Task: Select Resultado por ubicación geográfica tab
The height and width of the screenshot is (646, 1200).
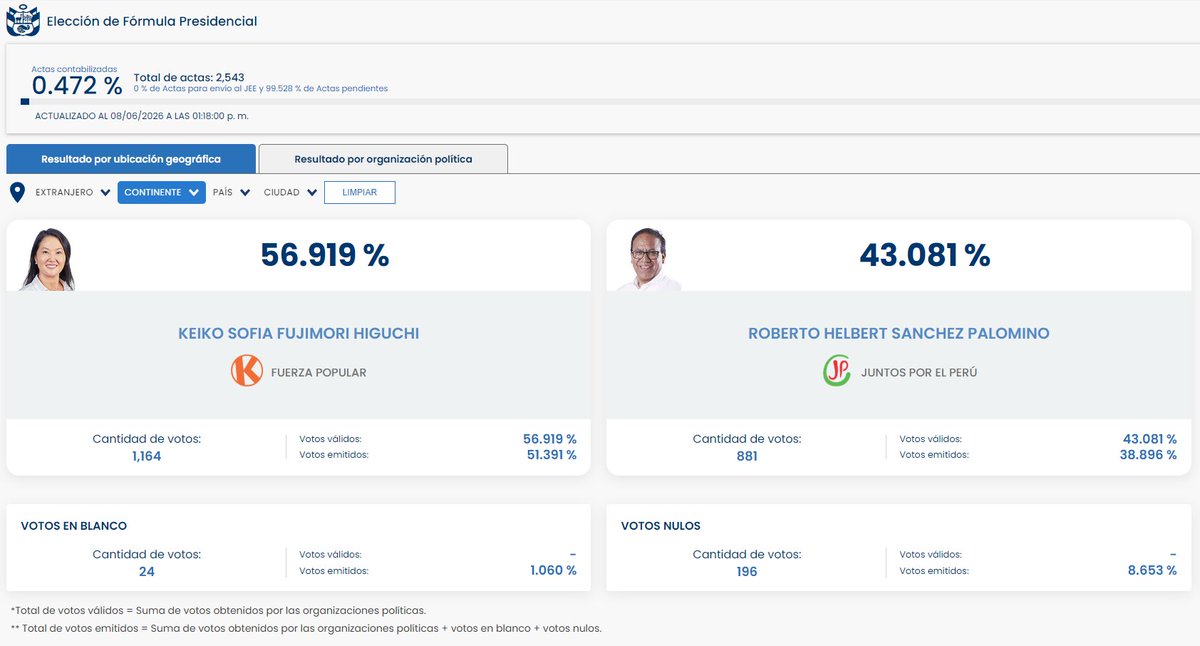Action: coord(131,159)
